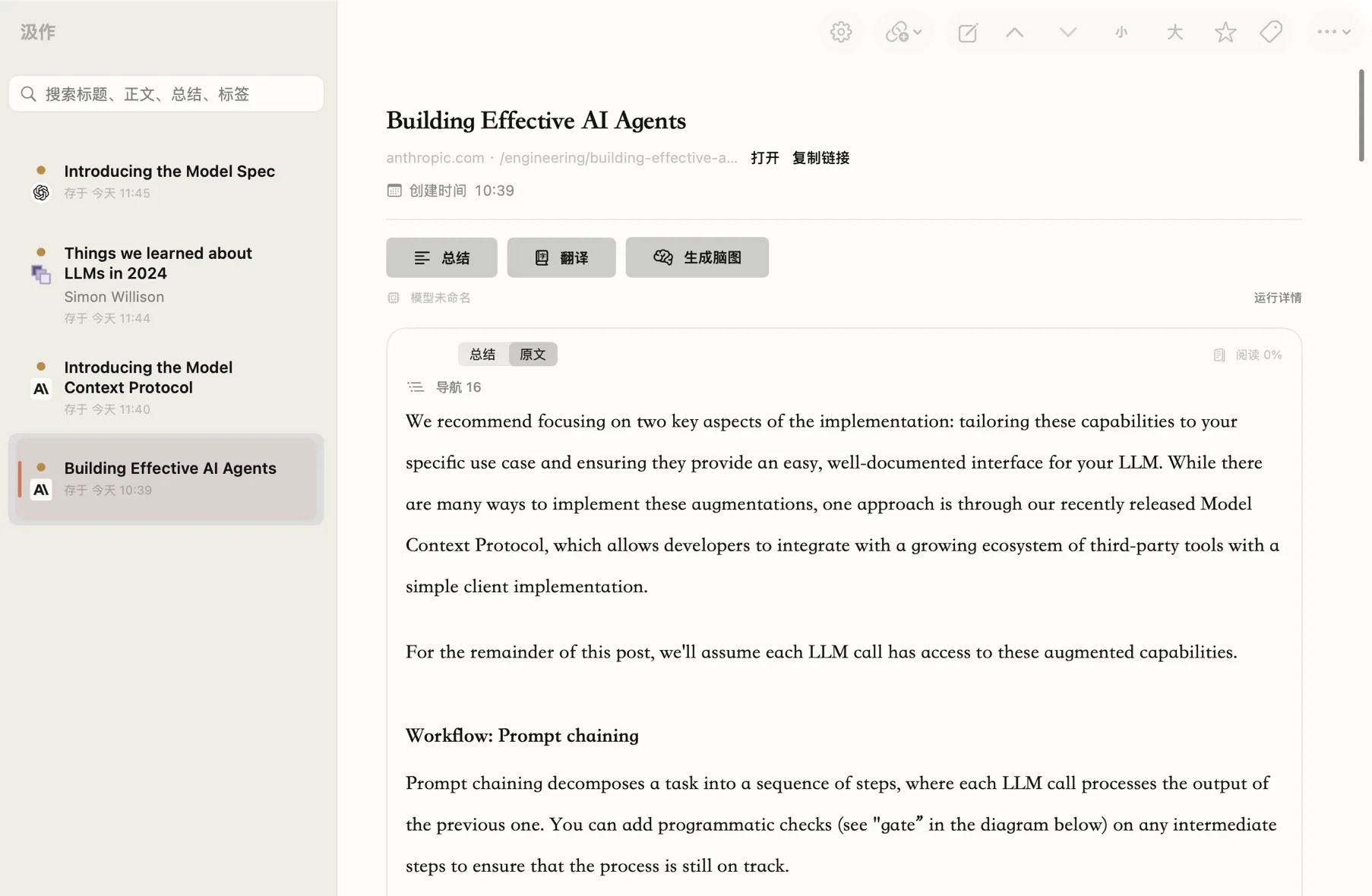Click 复制链接 to copy the link
The image size is (1372, 896).
(820, 158)
